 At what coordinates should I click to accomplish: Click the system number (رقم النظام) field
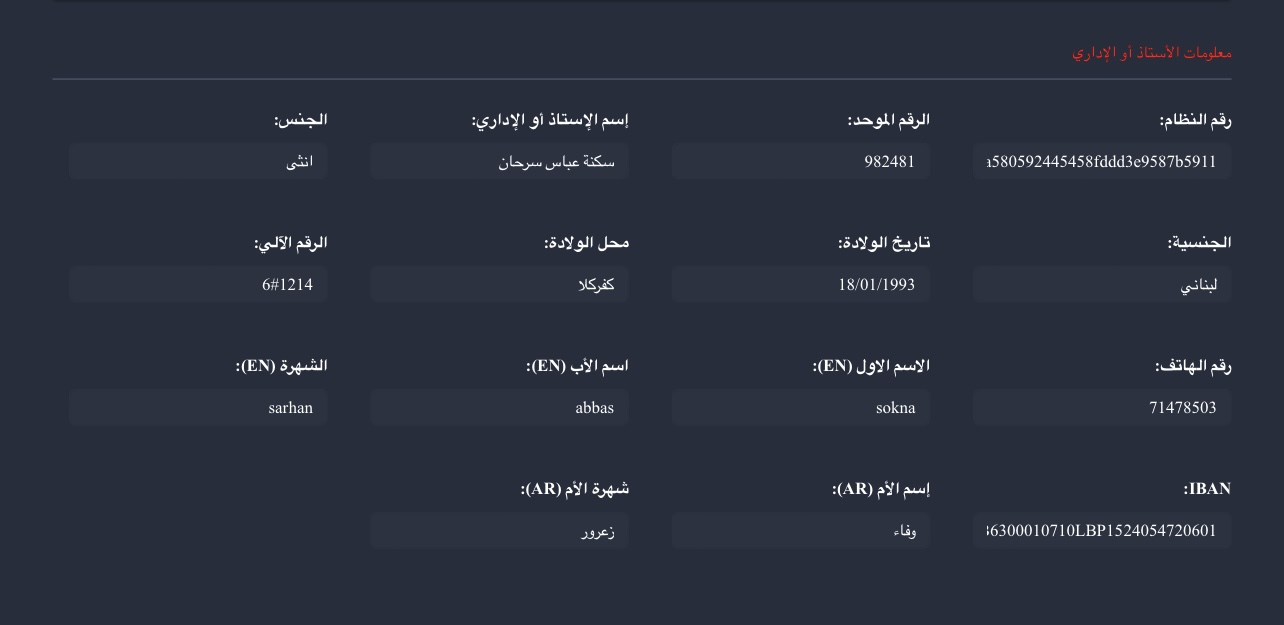coord(1101,161)
